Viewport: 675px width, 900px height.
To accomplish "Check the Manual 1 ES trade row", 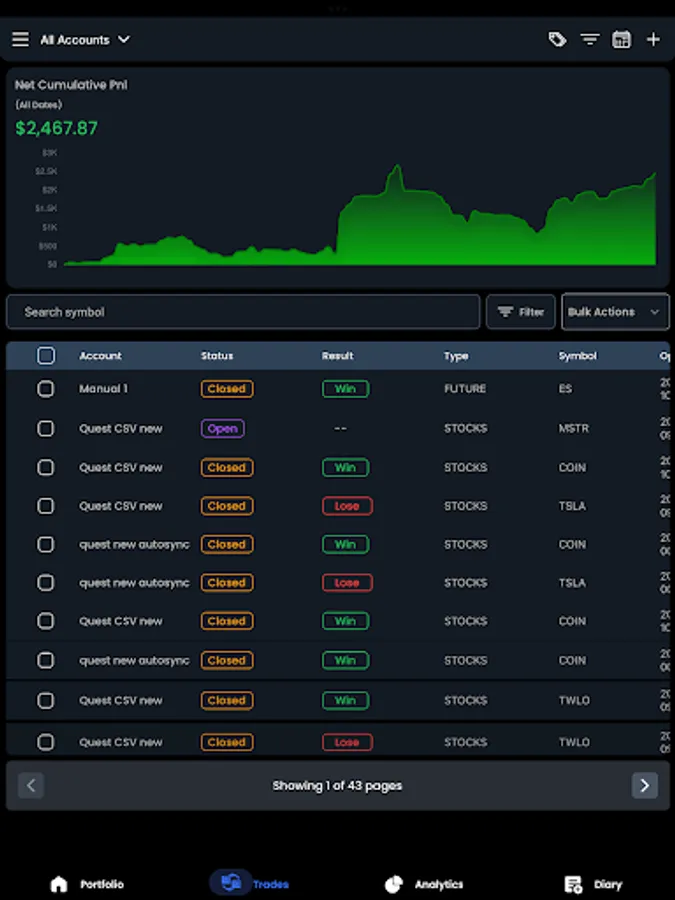I will point(46,389).
